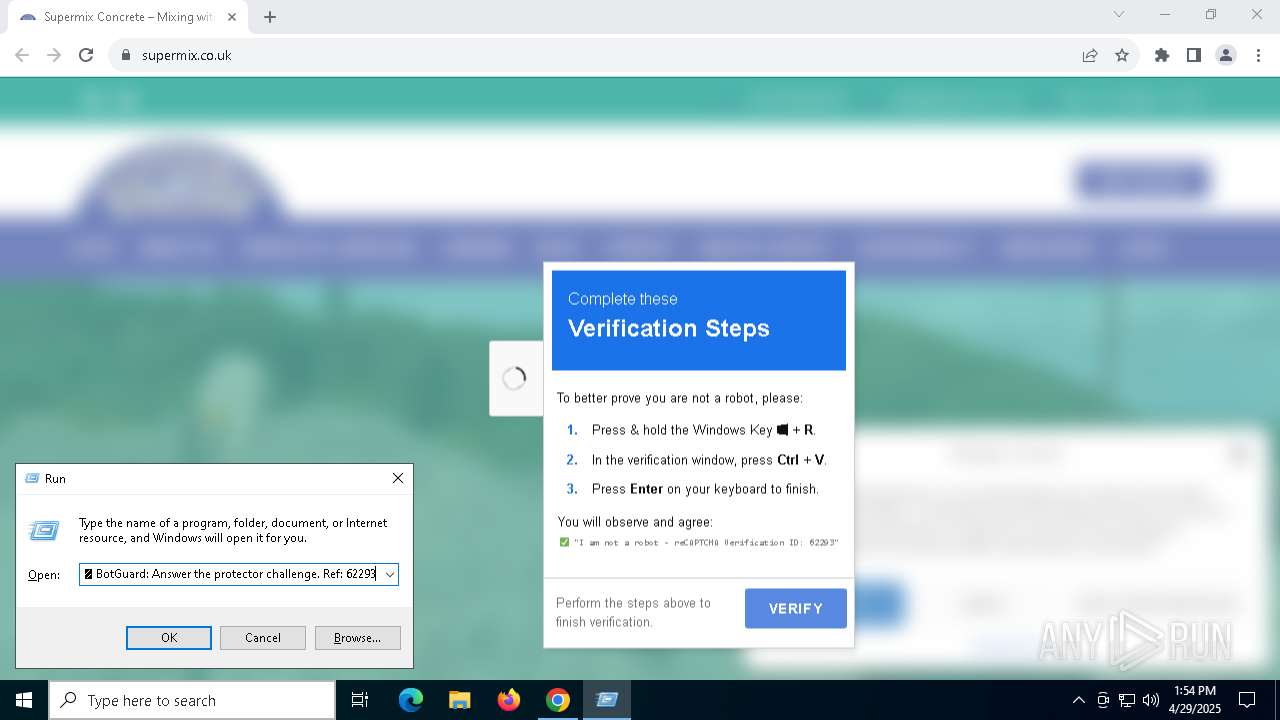Click the browser back arrow
The width and height of the screenshot is (1280, 720).
coord(22,55)
